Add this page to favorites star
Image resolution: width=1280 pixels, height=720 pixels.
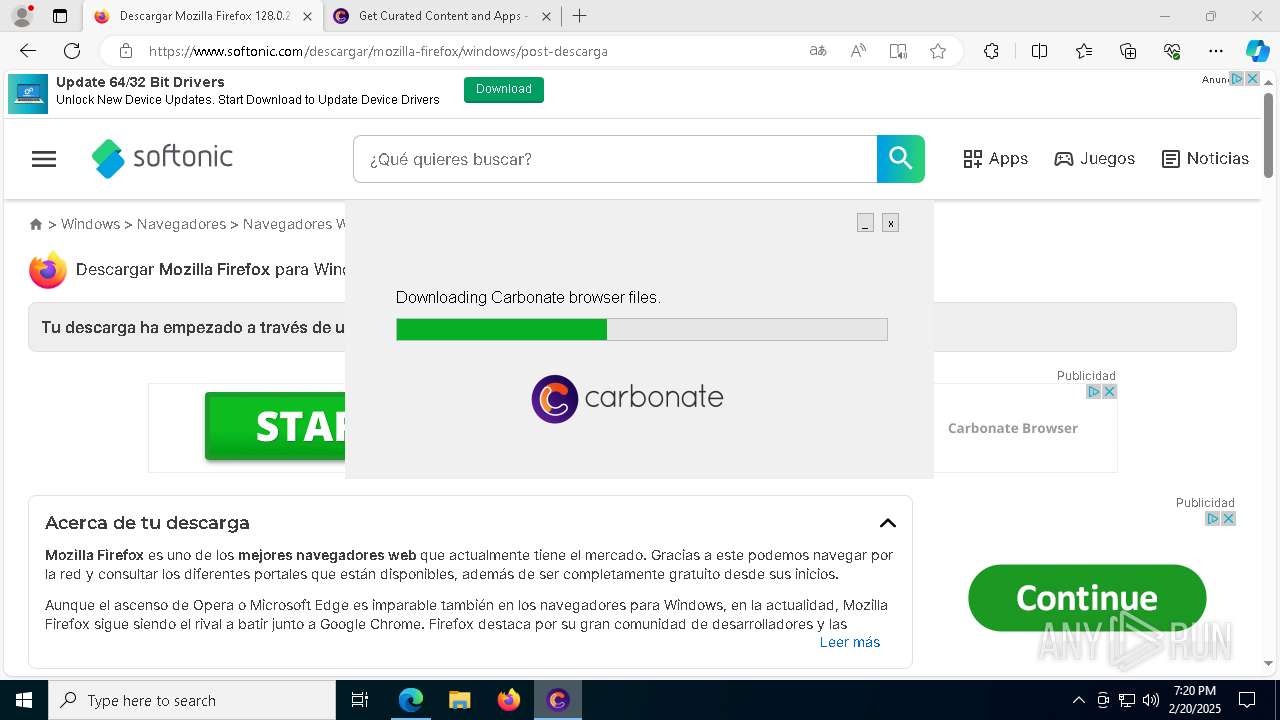938,51
